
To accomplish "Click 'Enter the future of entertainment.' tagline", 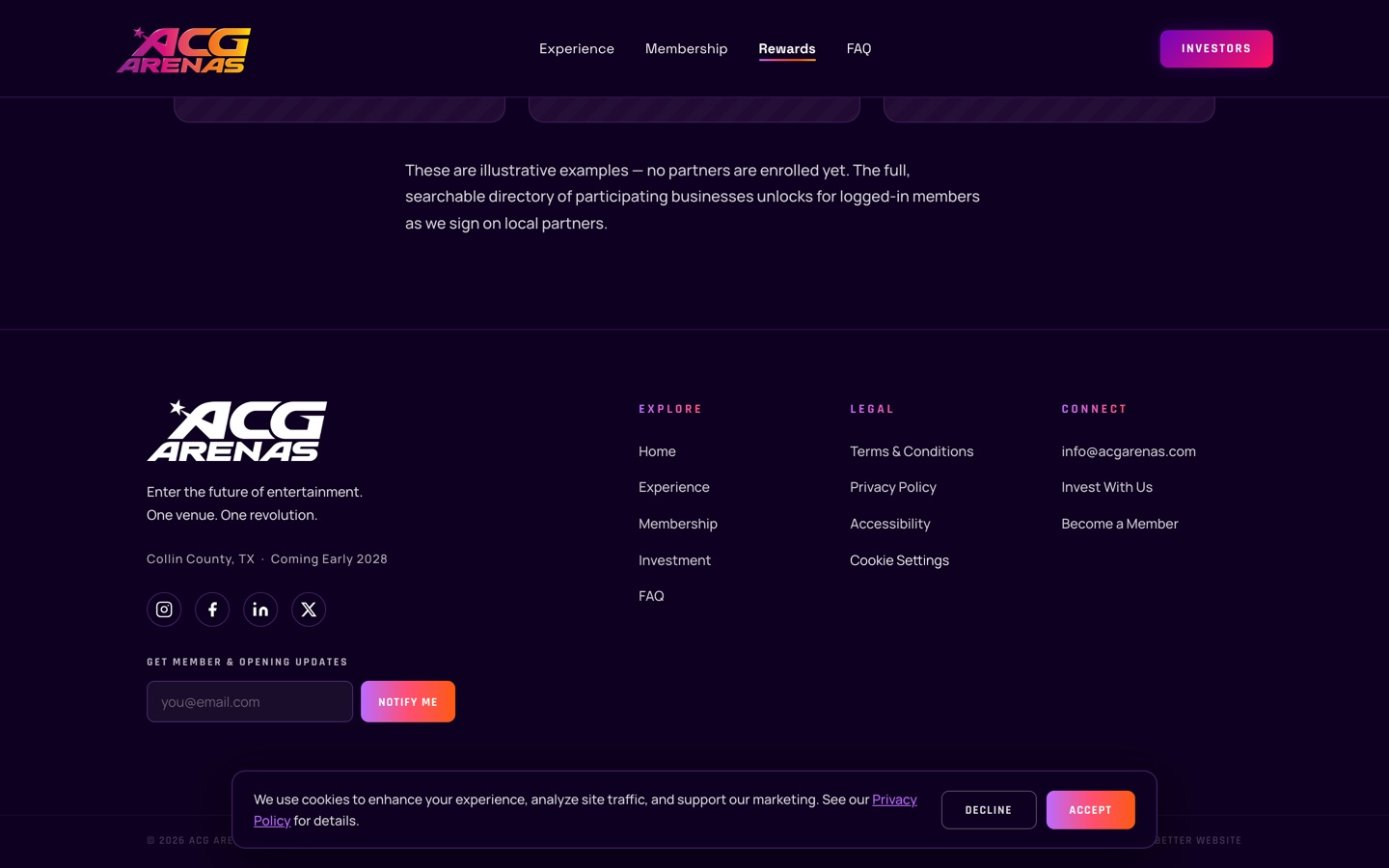I will click(x=255, y=492).
